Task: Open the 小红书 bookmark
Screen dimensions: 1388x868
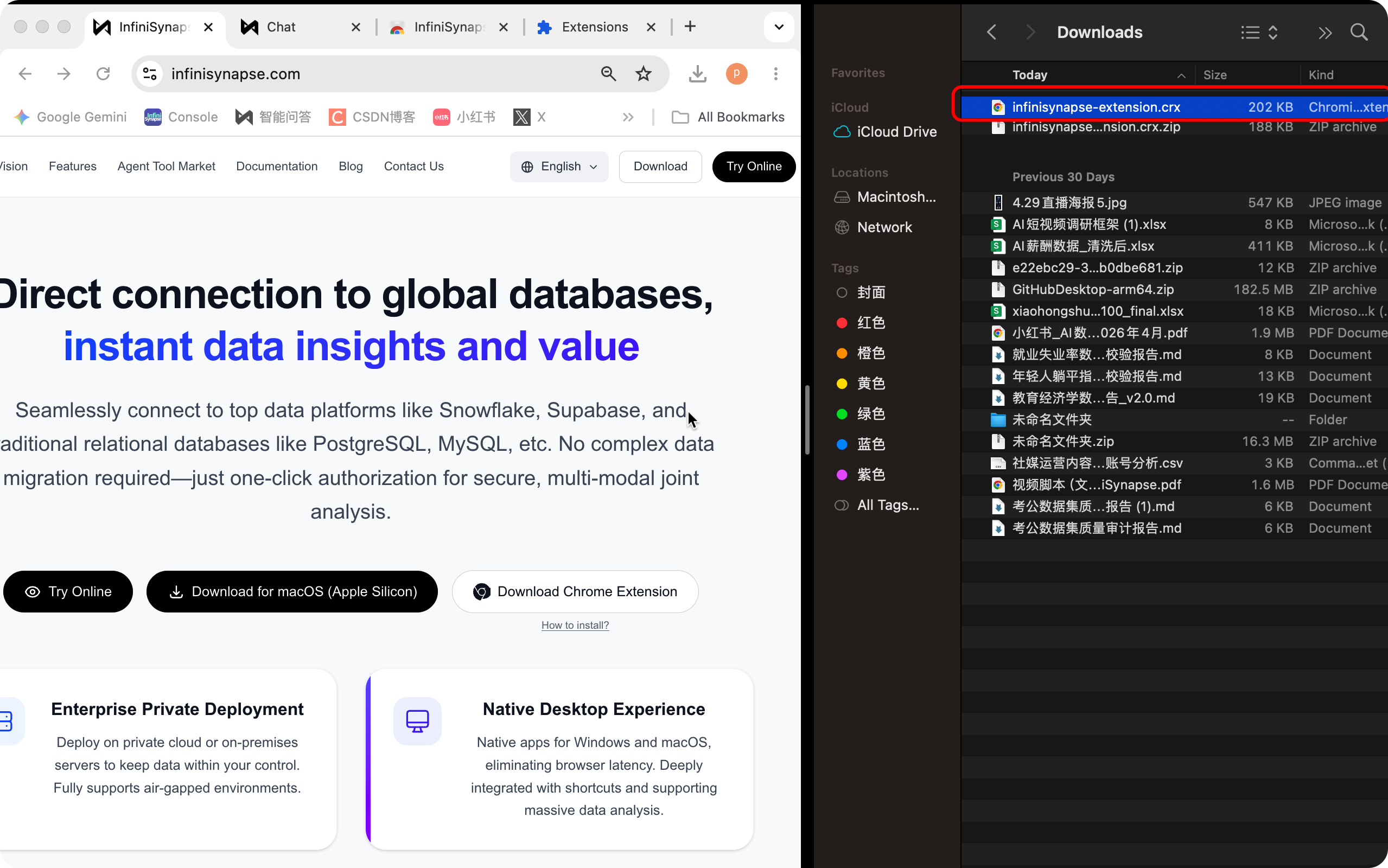Action: click(x=464, y=117)
